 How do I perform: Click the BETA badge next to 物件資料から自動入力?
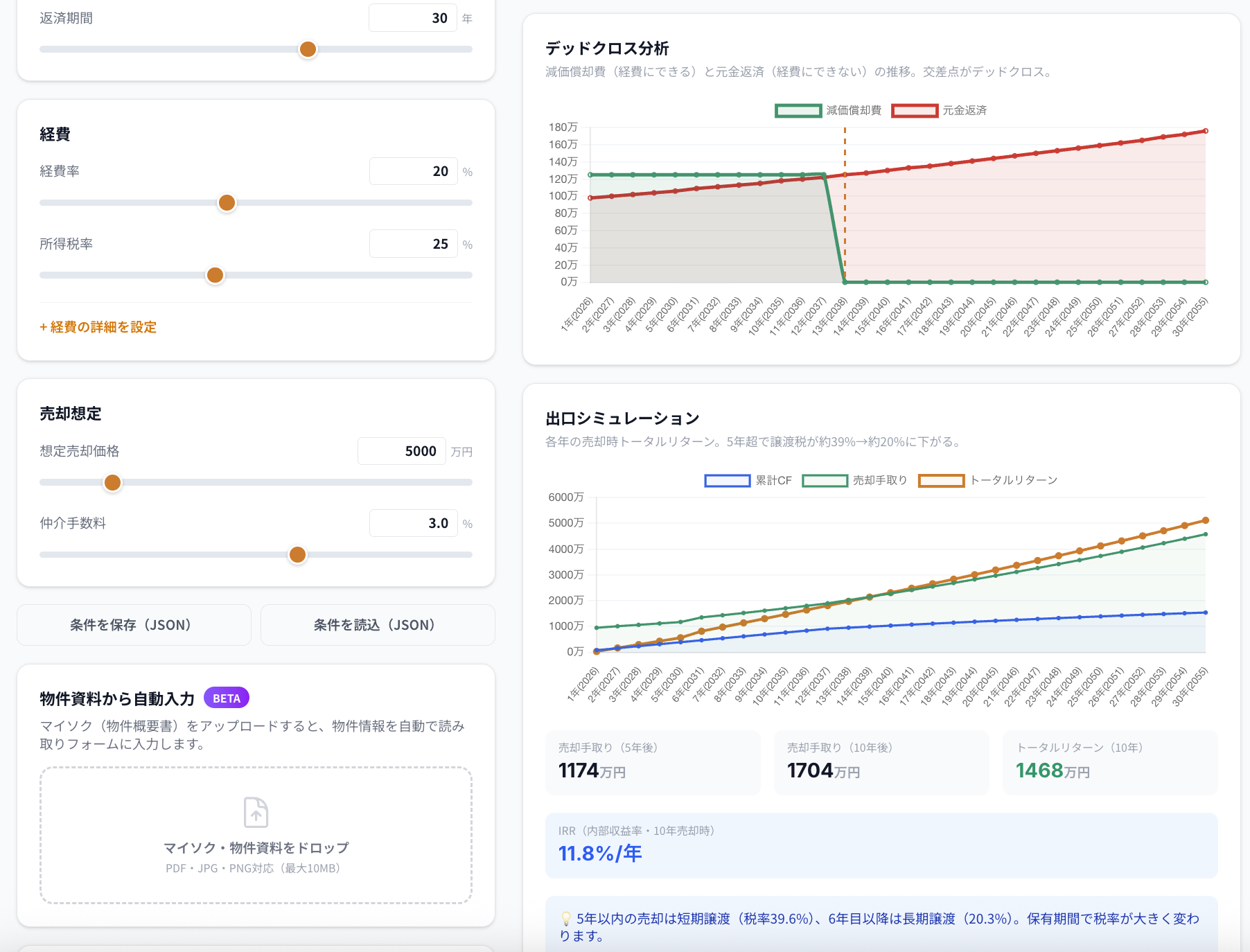[227, 698]
